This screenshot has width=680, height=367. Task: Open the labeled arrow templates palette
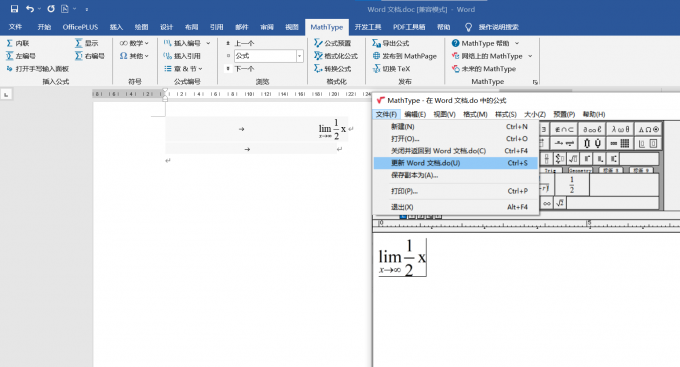point(564,143)
